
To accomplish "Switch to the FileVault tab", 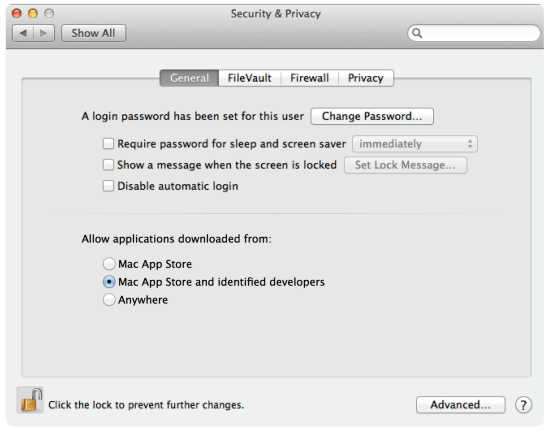I will (x=250, y=78).
